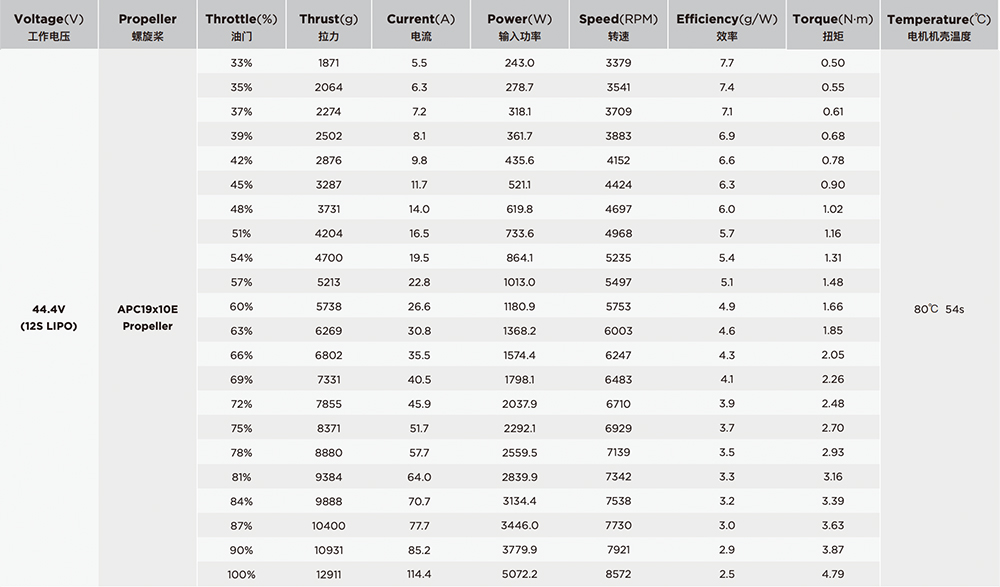The height and width of the screenshot is (587, 1000).
Task: Select the 5072.2 power value
Action: (x=518, y=574)
